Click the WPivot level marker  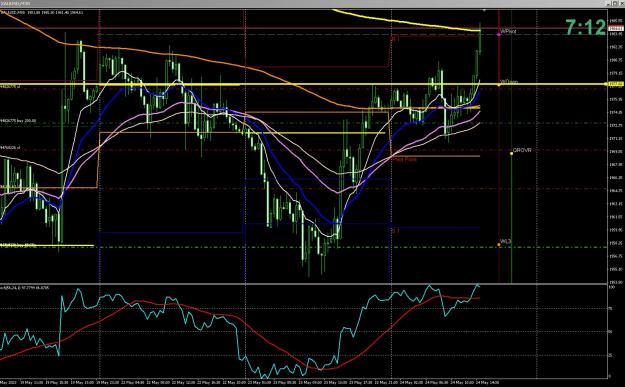(499, 35)
